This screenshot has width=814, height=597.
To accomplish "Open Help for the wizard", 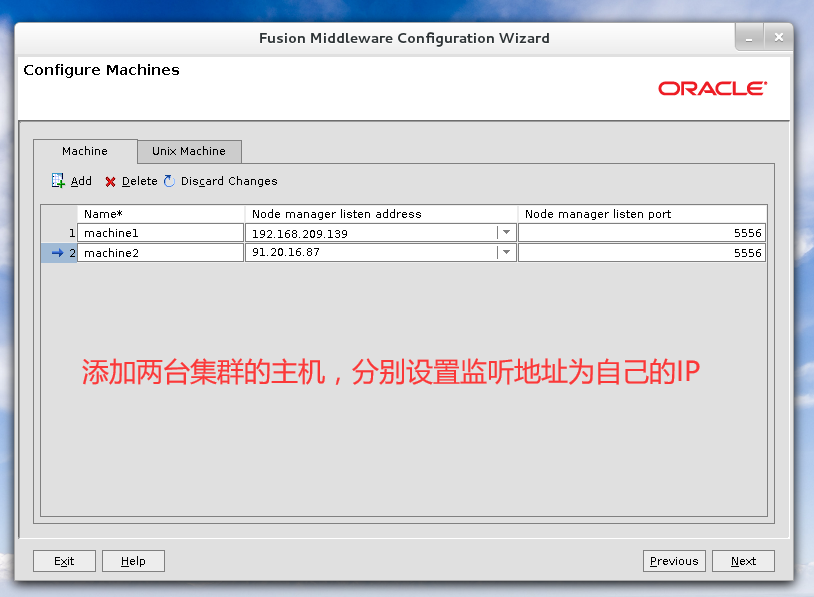I will [133, 561].
